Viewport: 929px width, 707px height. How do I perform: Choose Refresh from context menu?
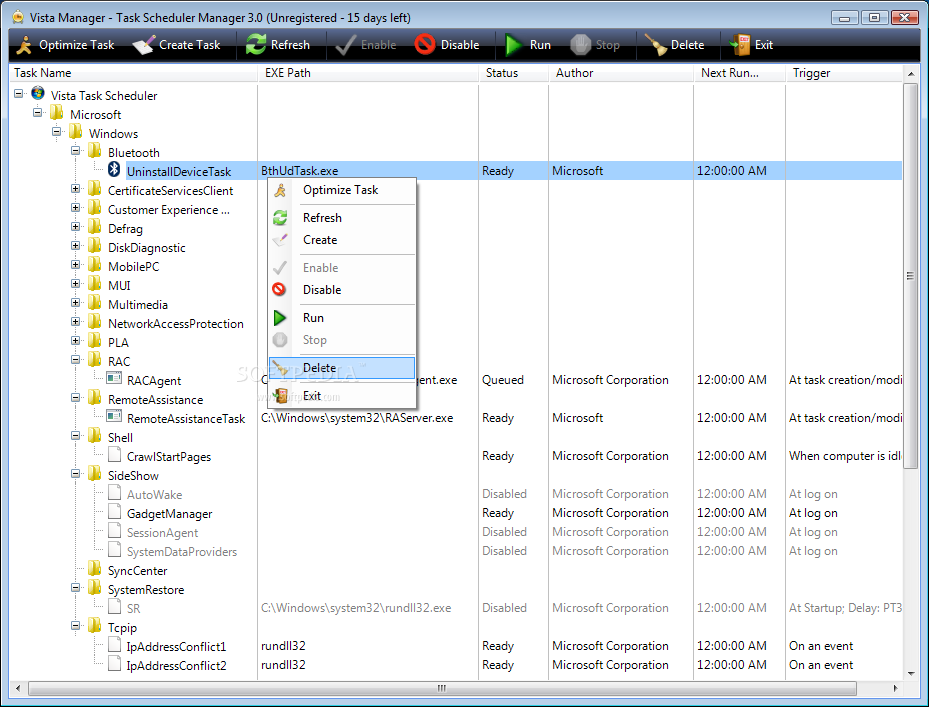click(x=342, y=217)
